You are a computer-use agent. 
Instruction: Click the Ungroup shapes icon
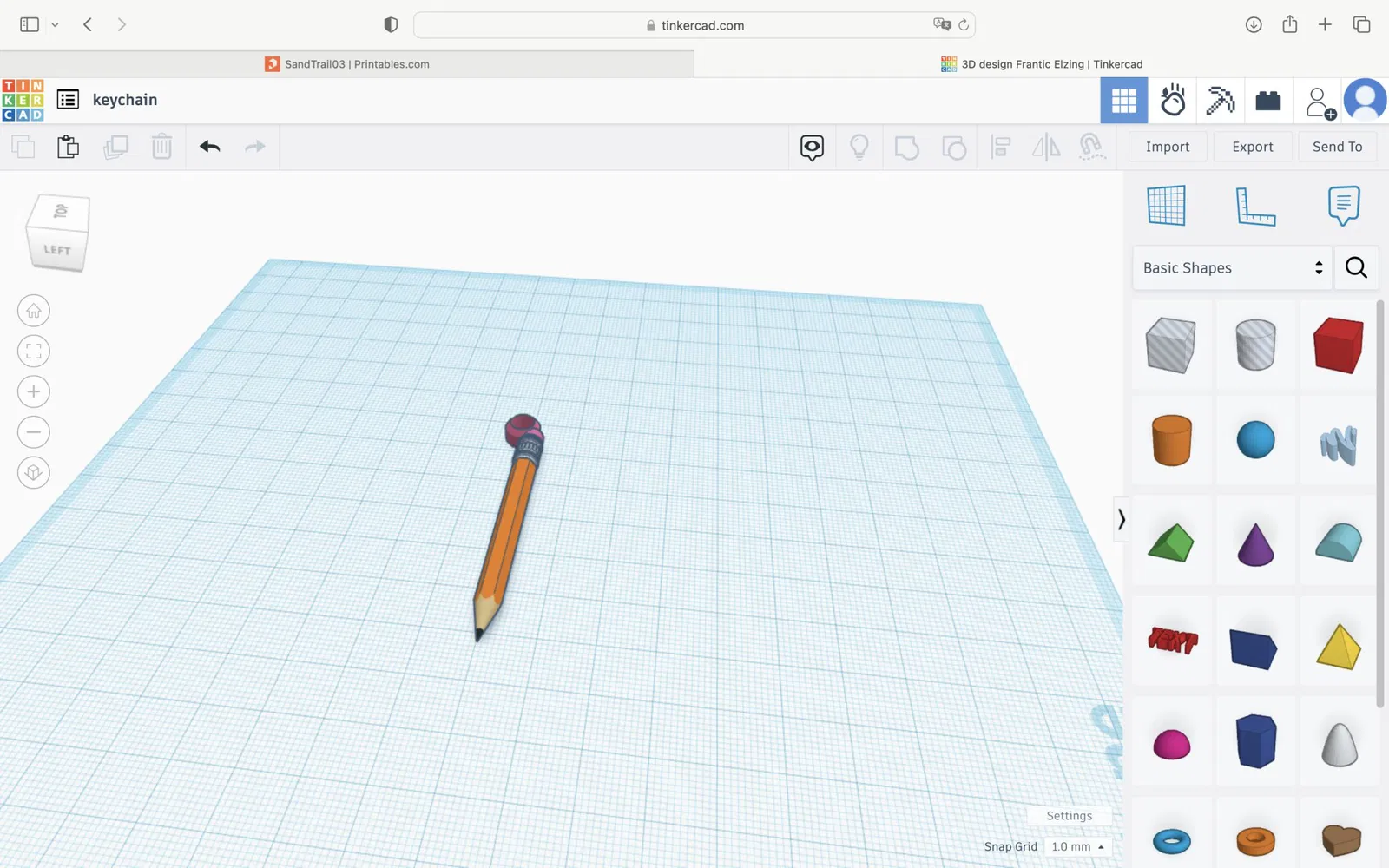point(954,148)
